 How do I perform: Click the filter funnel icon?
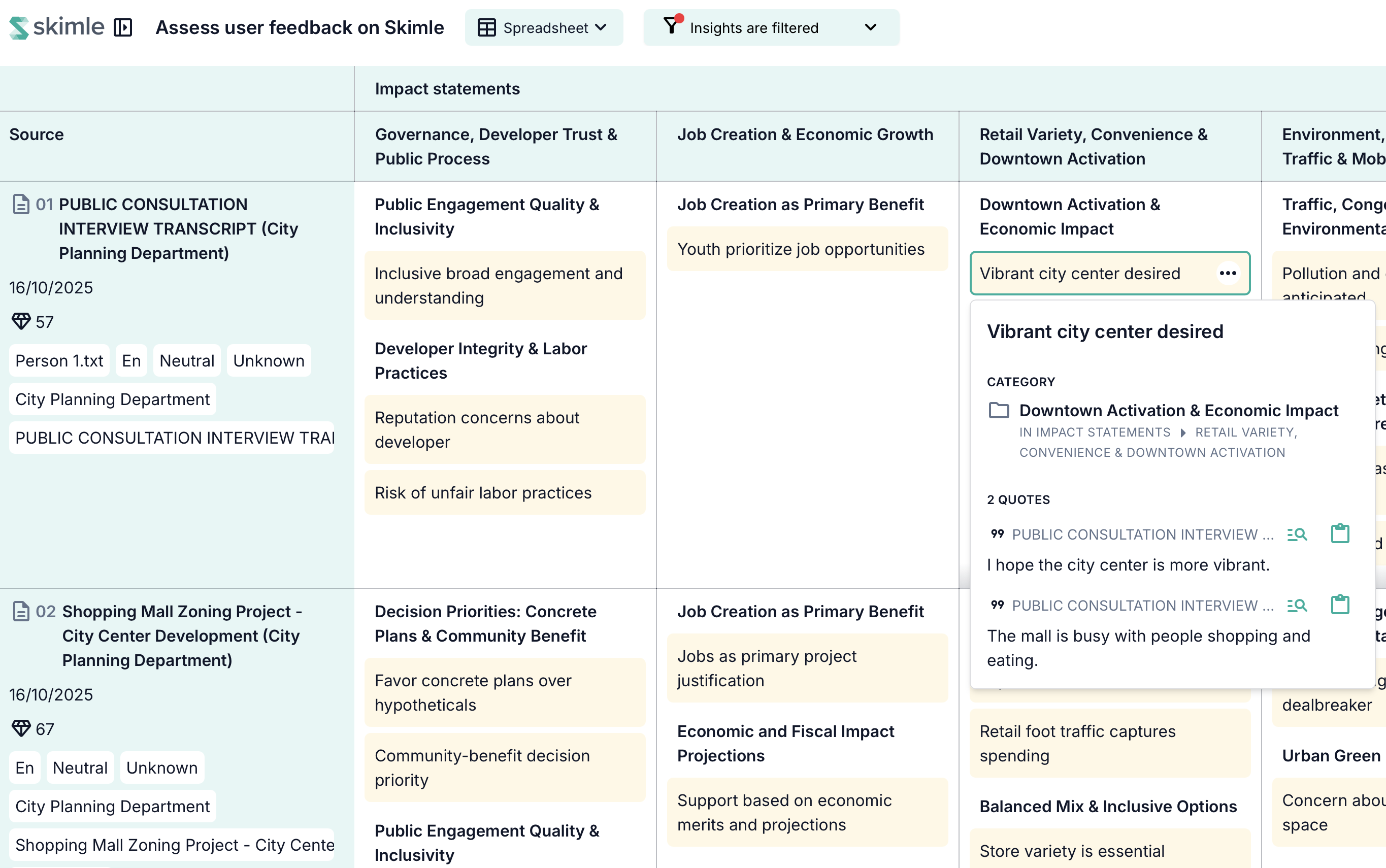click(x=671, y=26)
